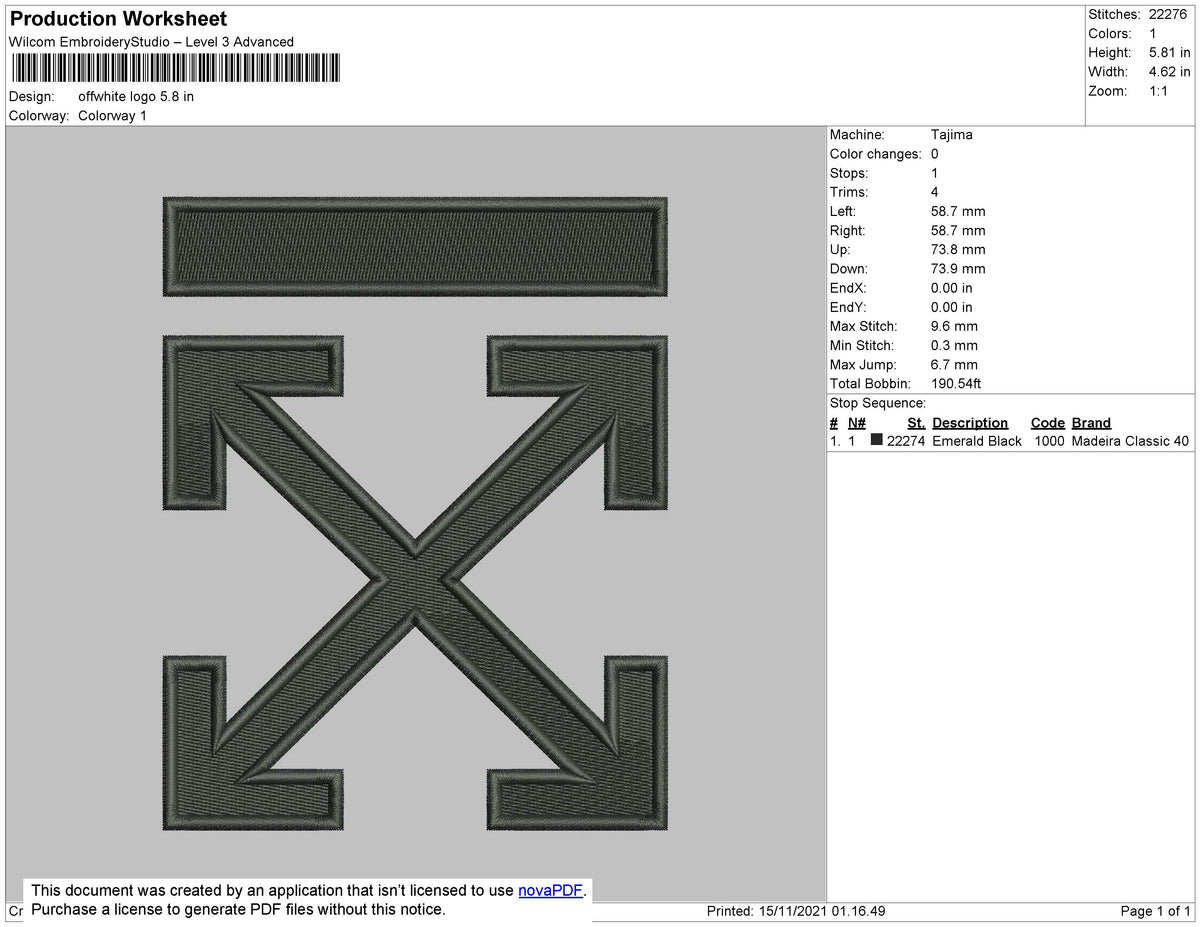Select the "Emerald Black" thread description
This screenshot has height=927, width=1200.
[977, 441]
